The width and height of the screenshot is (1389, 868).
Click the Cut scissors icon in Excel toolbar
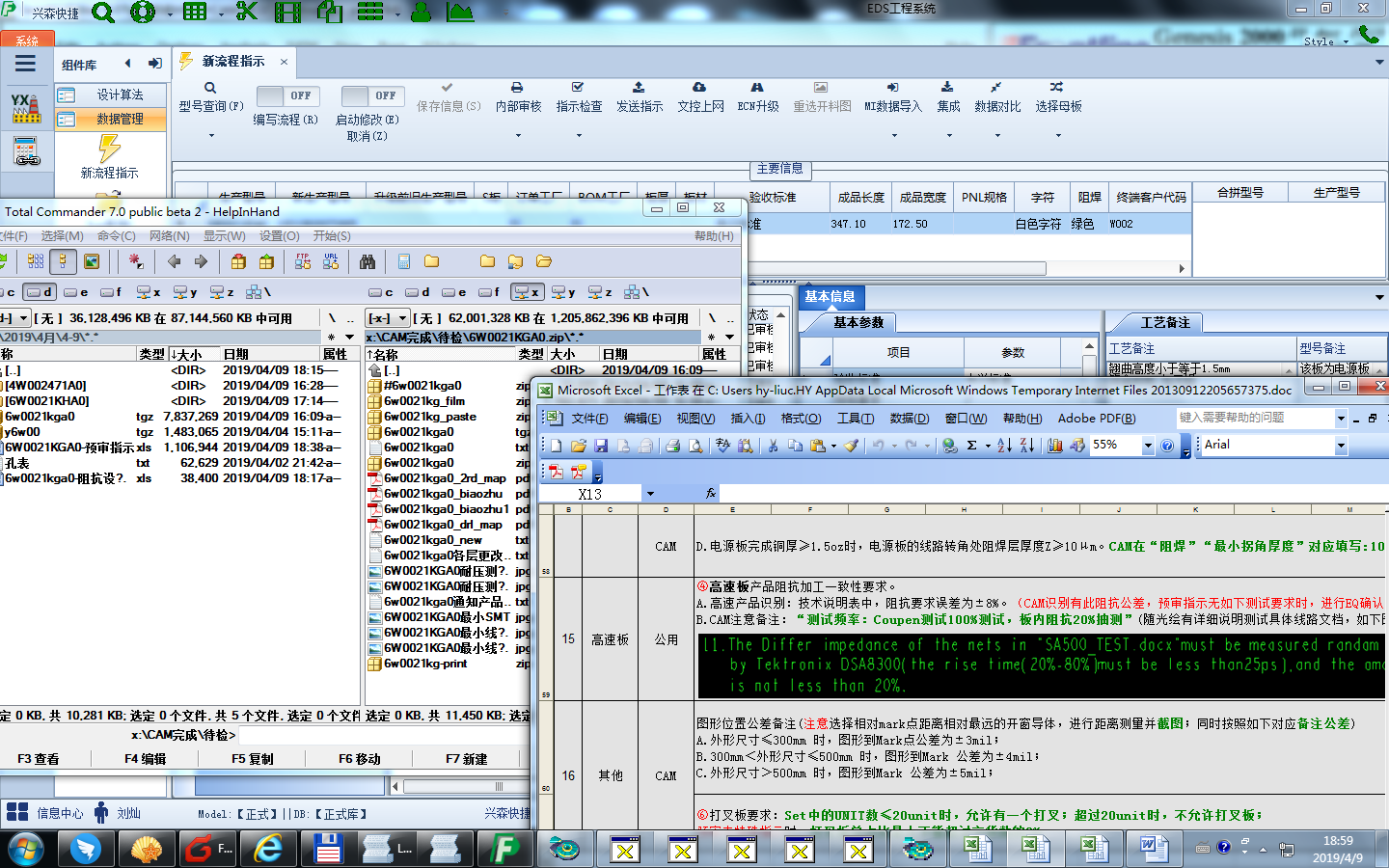(x=773, y=446)
